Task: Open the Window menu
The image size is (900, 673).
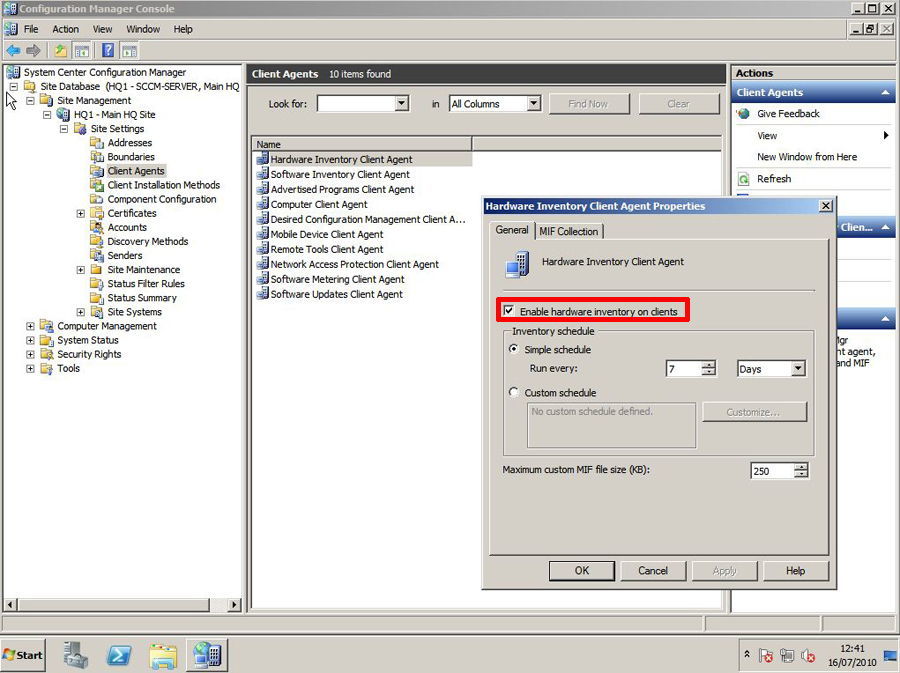Action: (143, 29)
